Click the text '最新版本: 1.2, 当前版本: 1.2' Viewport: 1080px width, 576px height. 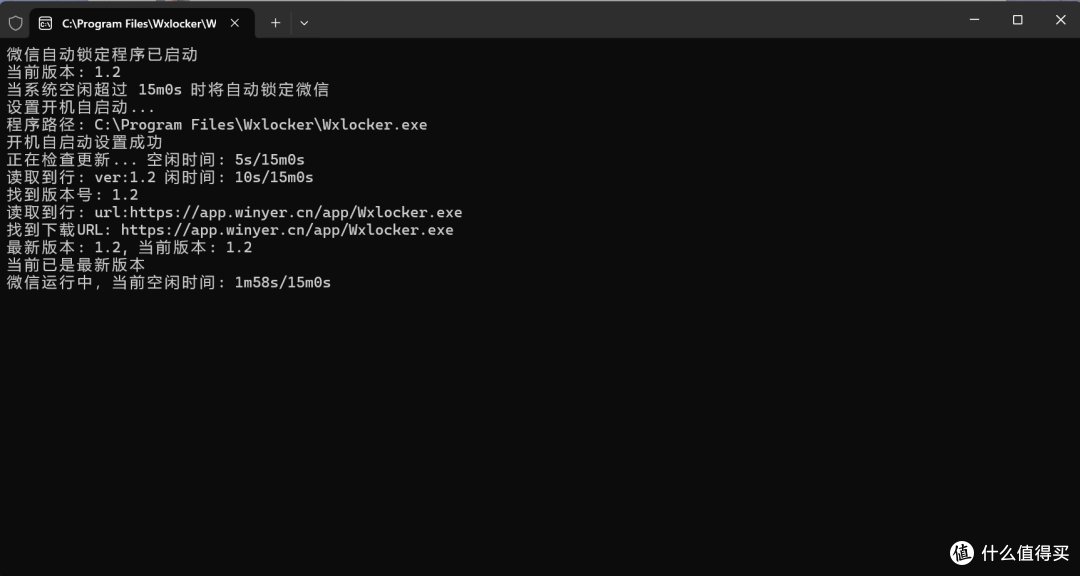[x=129, y=247]
